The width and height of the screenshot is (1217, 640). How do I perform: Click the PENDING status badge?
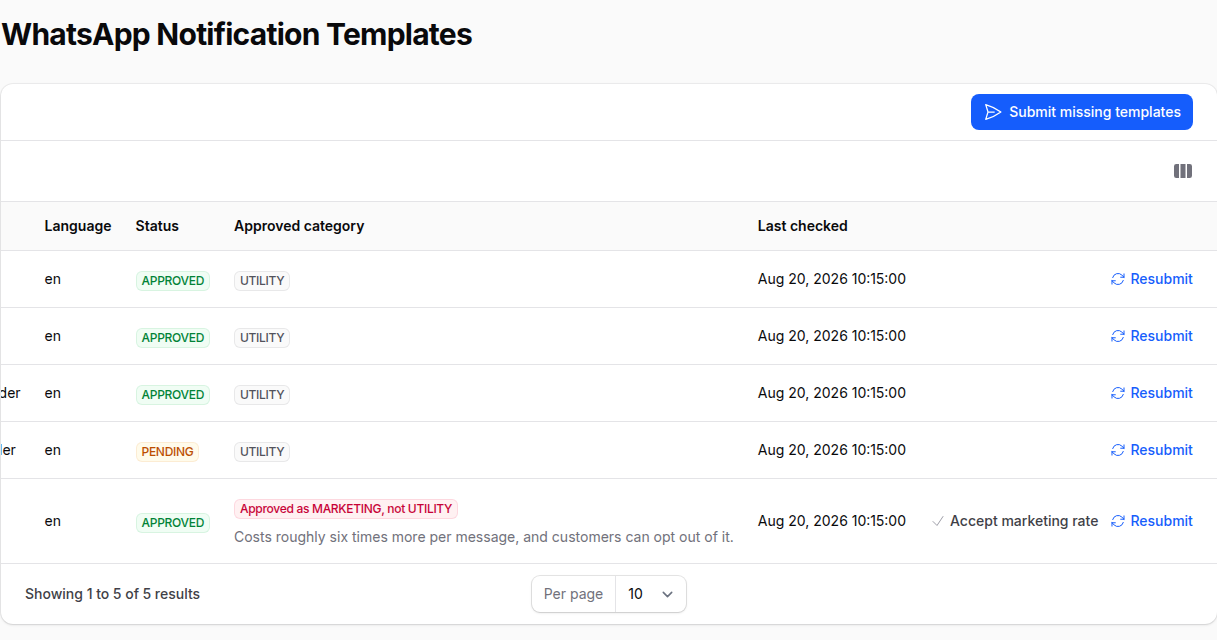point(167,452)
